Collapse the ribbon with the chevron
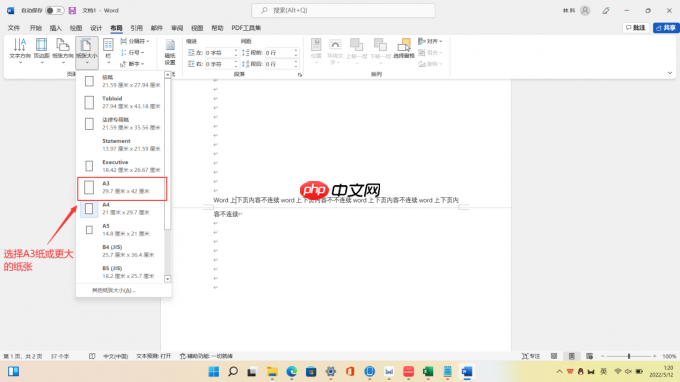Viewport: 680px width, 382px height. (x=670, y=73)
